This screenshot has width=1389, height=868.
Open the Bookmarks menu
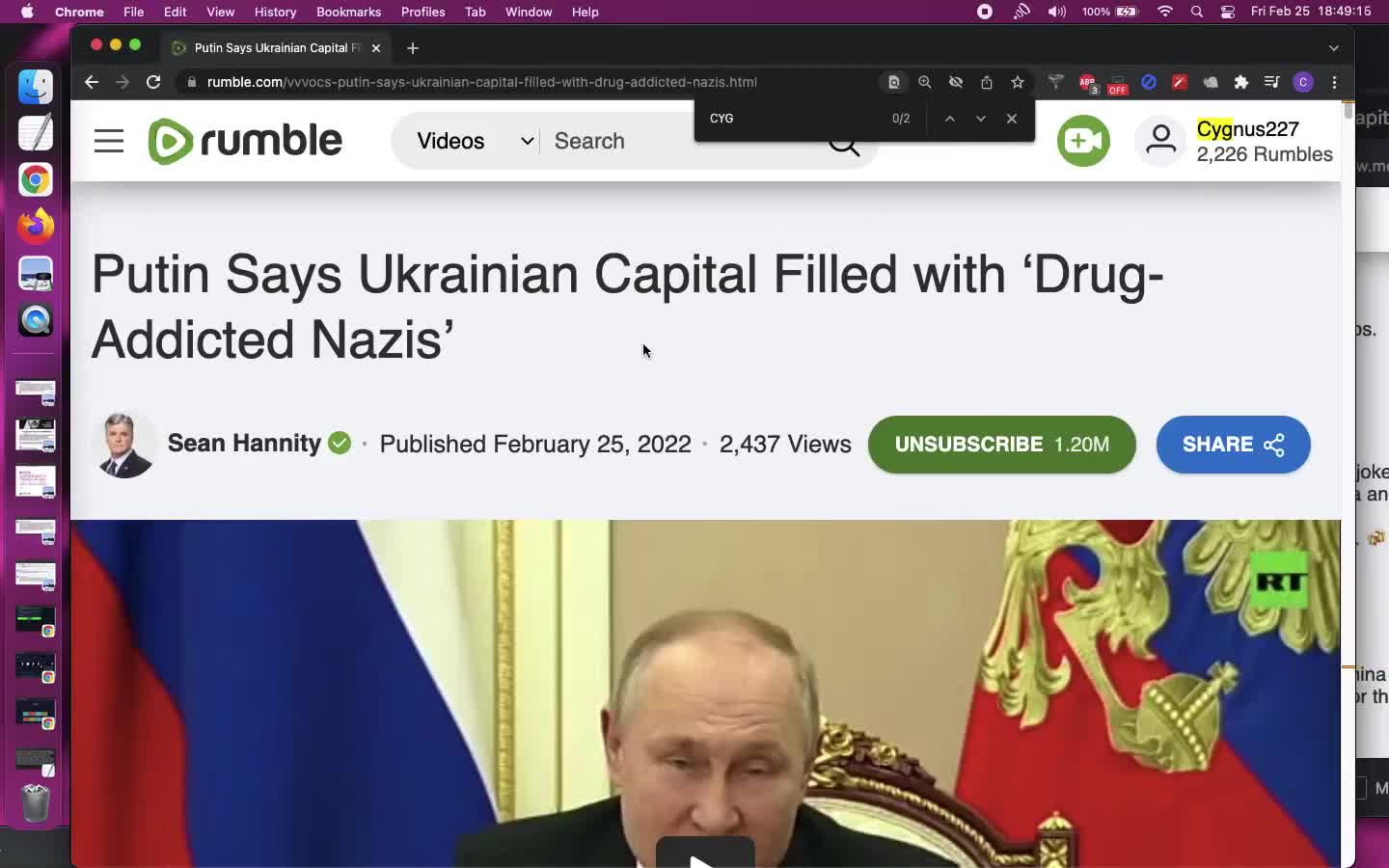tap(348, 12)
